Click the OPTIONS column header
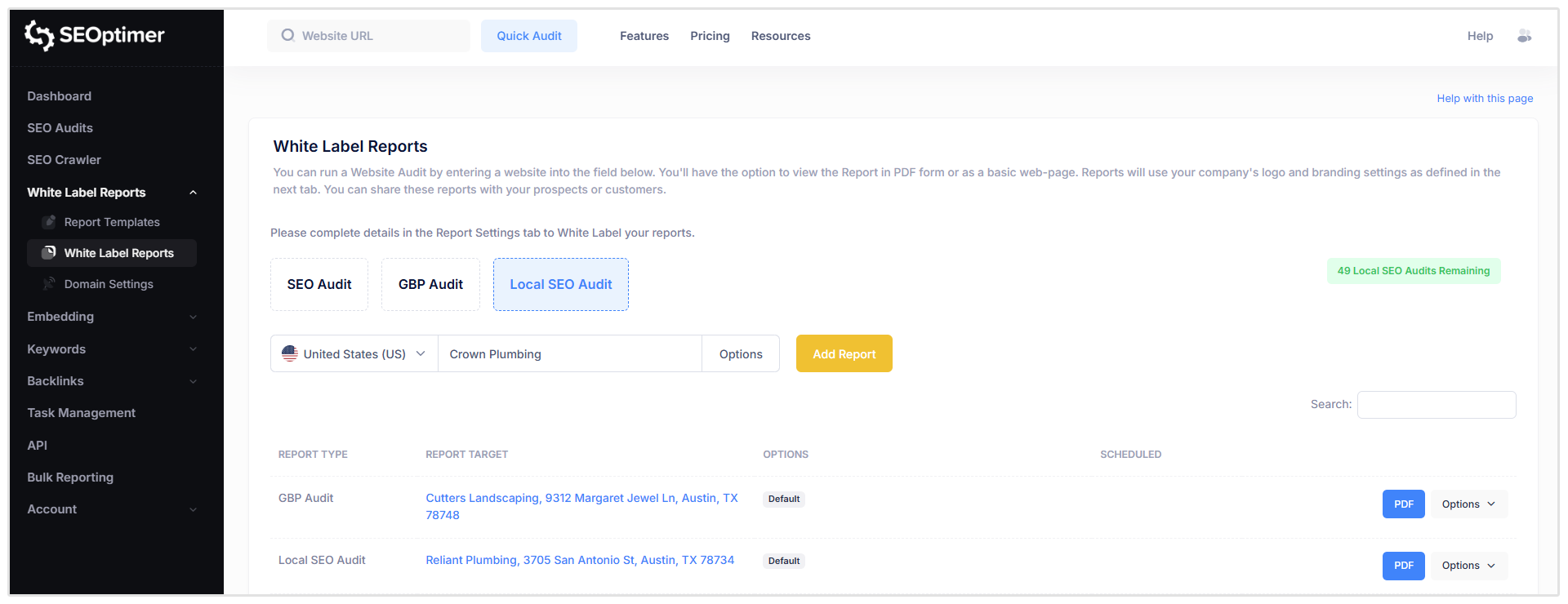 coord(786,455)
